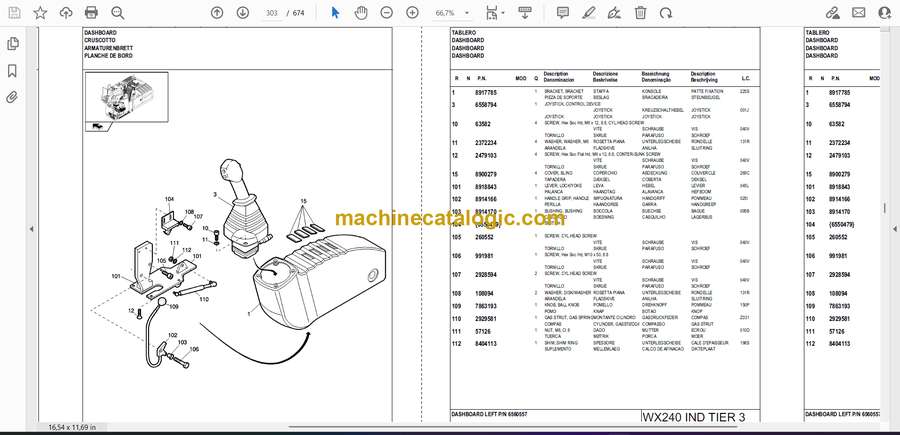The height and width of the screenshot is (435, 900).
Task: Select the arrow selection tool
Action: pos(335,13)
